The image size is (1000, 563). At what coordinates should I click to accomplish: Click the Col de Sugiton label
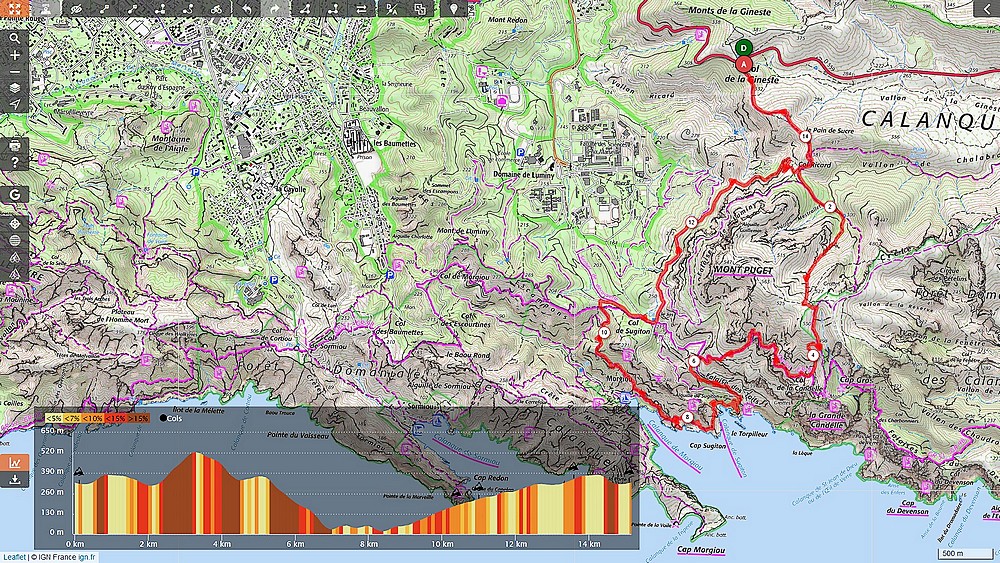633,327
